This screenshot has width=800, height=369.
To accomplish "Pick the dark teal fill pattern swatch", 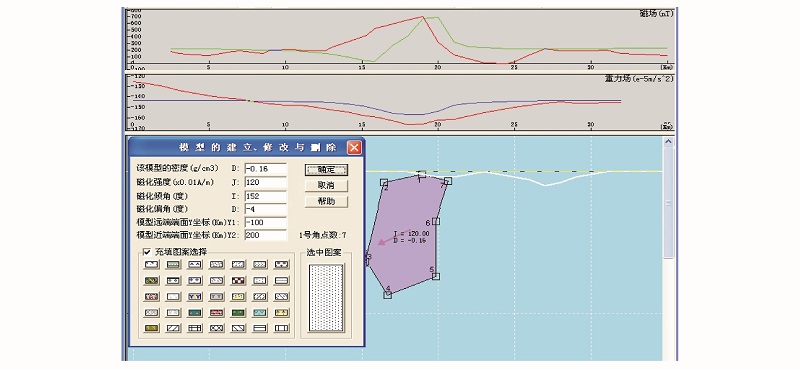I will pos(194,313).
